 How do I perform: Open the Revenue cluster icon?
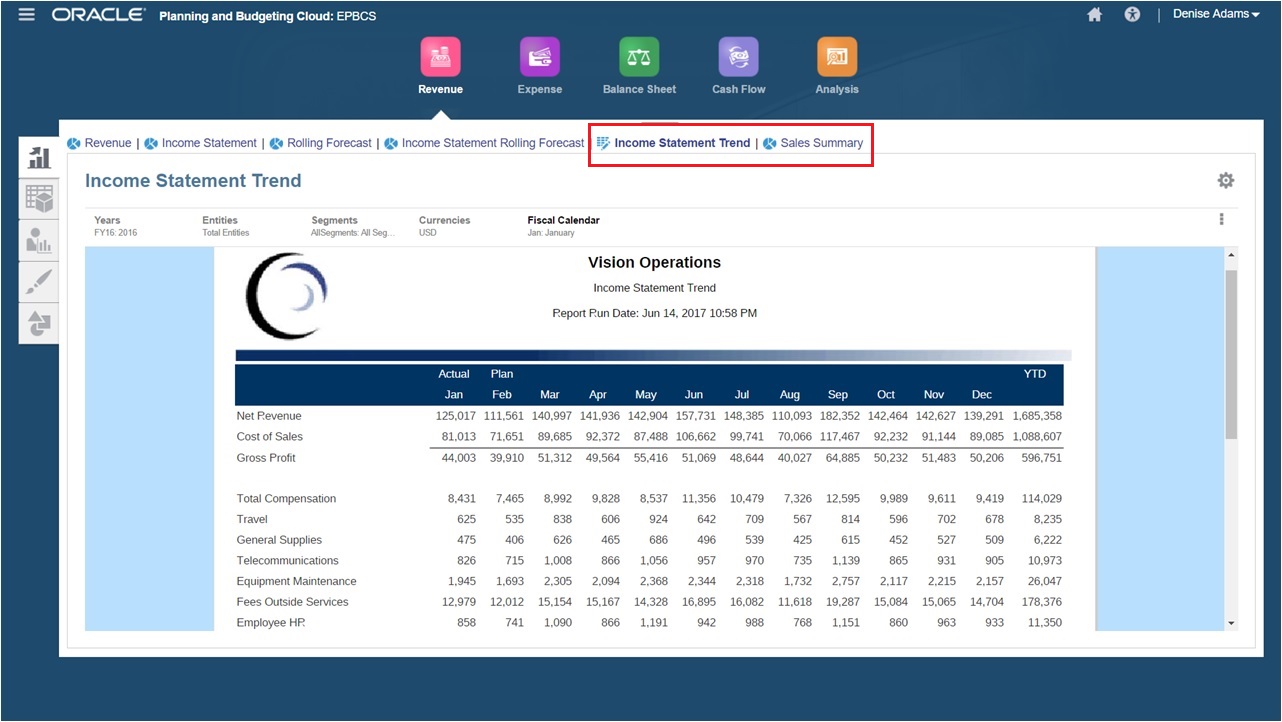click(x=440, y=57)
